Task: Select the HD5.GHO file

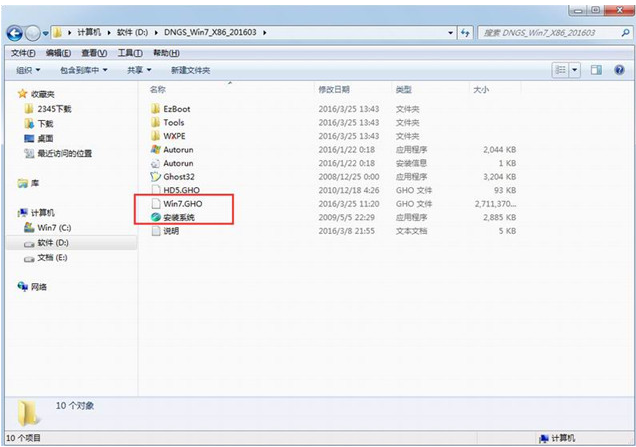Action: coord(180,190)
